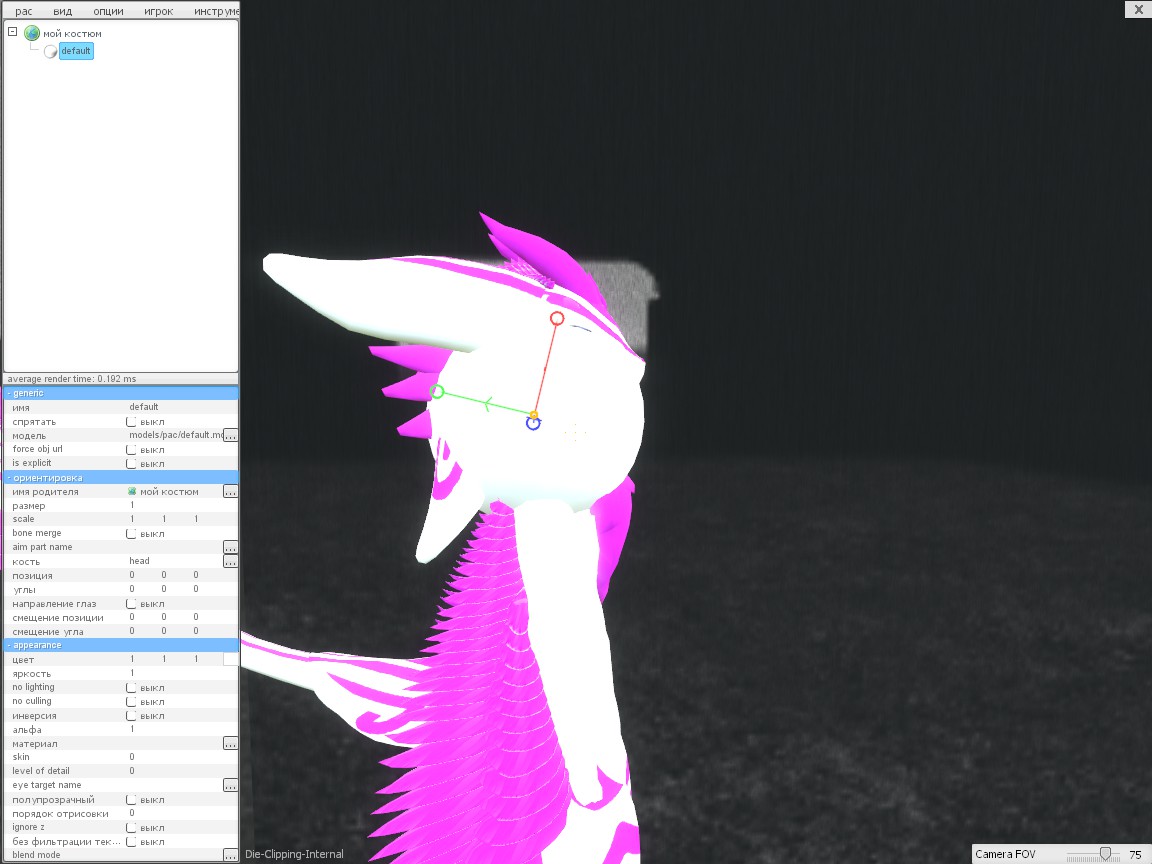Edit the размер value field
1152x864 pixels.
pos(133,505)
